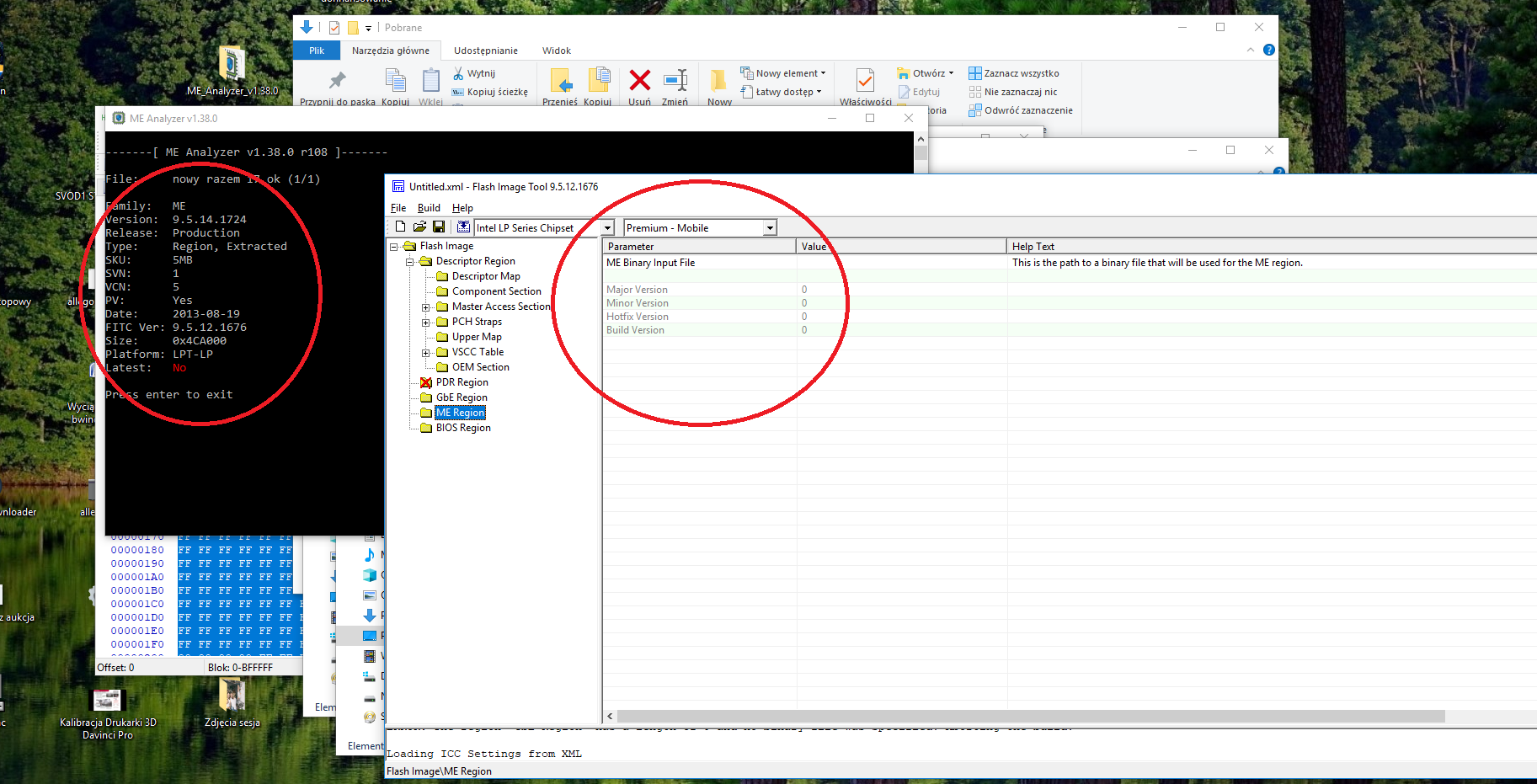Expand the PCH Straps node
The width and height of the screenshot is (1537, 784).
426,323
